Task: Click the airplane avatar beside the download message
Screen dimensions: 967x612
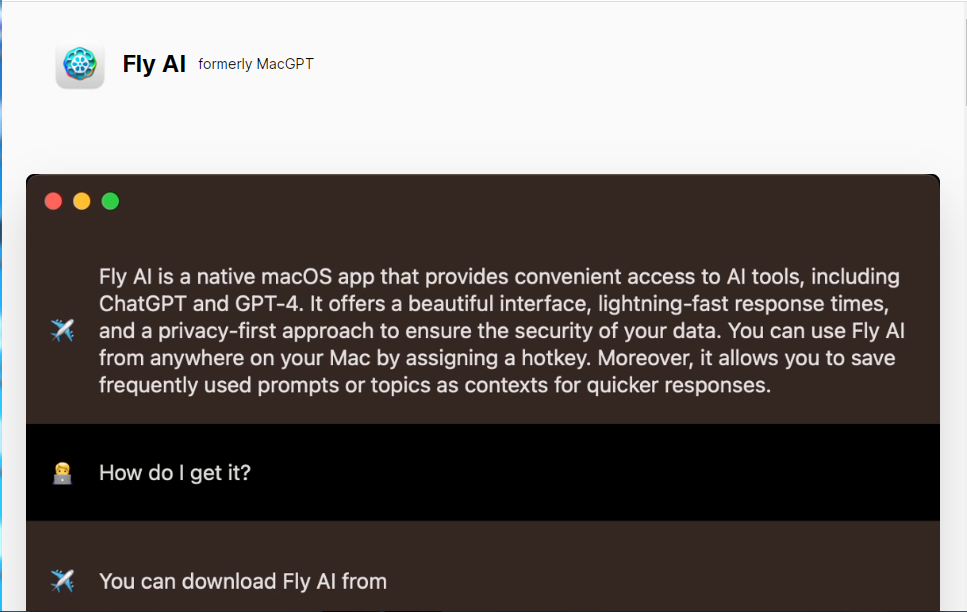Action: (63, 581)
